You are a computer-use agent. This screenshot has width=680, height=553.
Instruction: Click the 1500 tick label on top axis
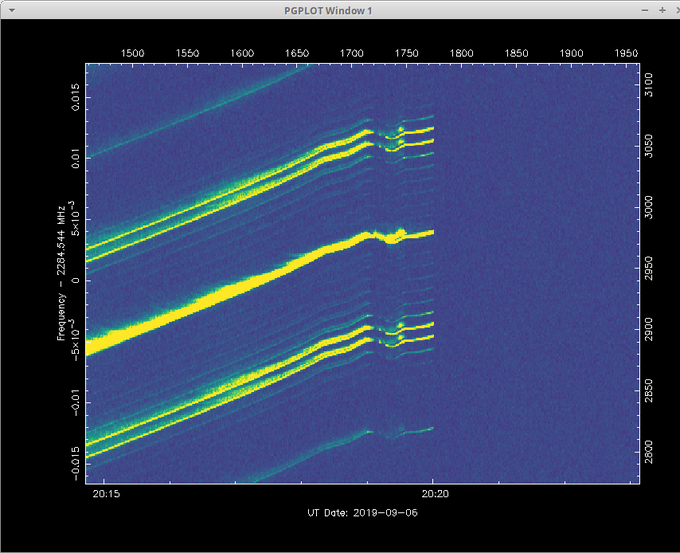(132, 52)
